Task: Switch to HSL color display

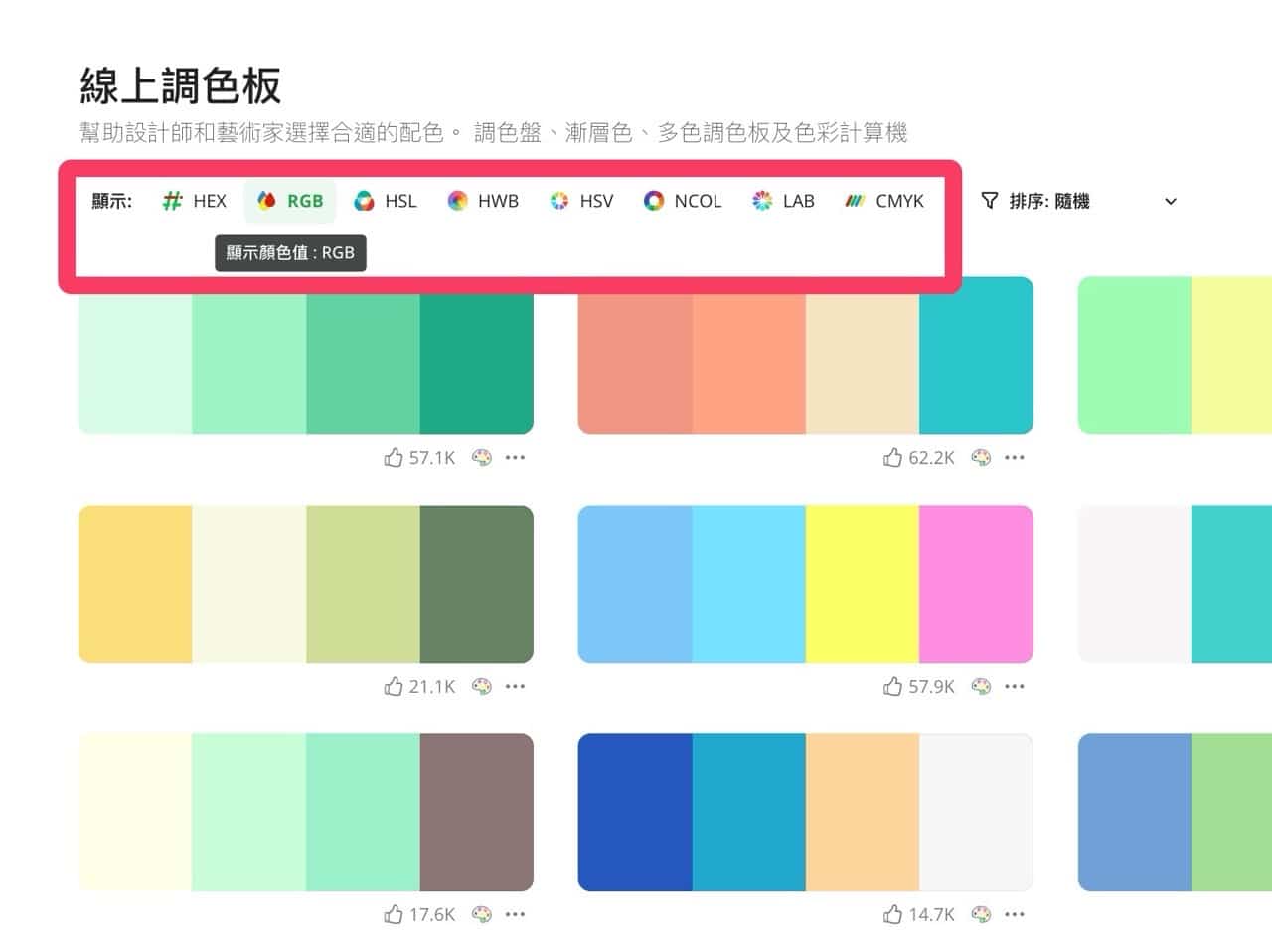Action: click(x=364, y=201)
